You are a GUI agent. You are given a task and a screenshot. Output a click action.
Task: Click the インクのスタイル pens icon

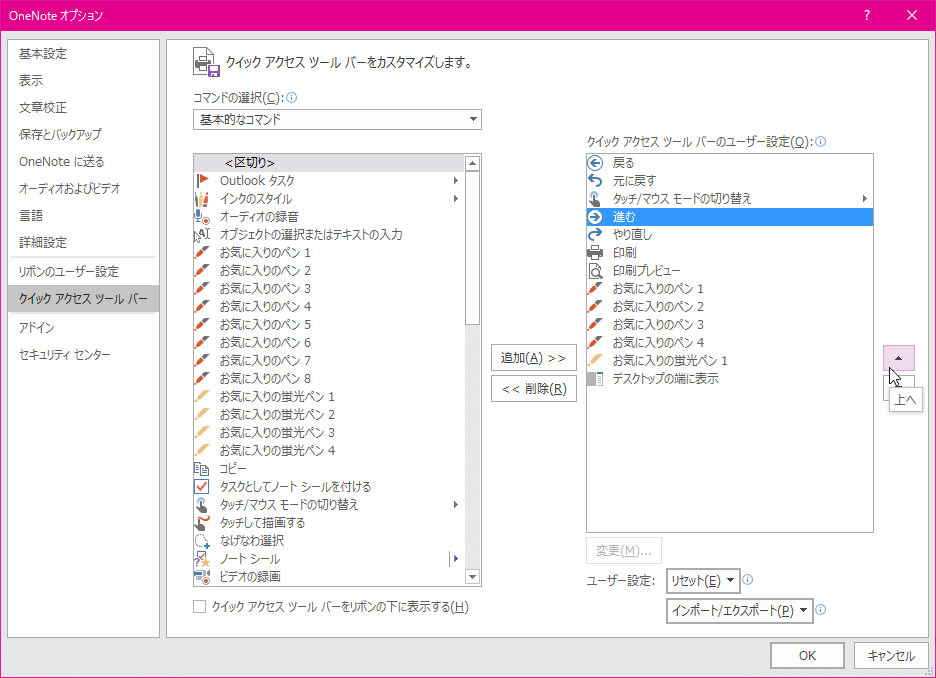click(203, 199)
